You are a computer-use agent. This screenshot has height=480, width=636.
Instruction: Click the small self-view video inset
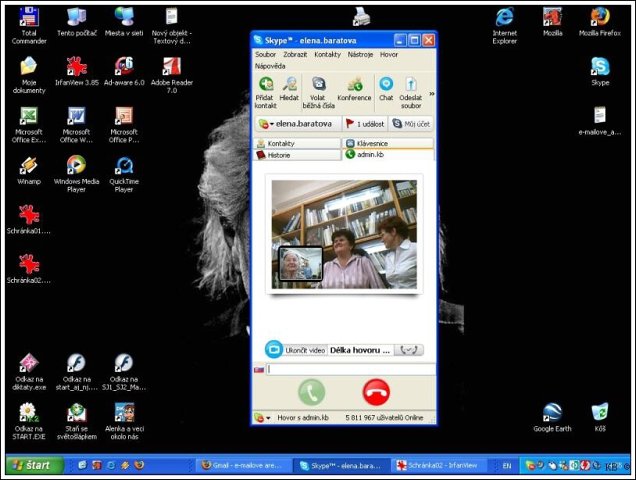[x=301, y=264]
